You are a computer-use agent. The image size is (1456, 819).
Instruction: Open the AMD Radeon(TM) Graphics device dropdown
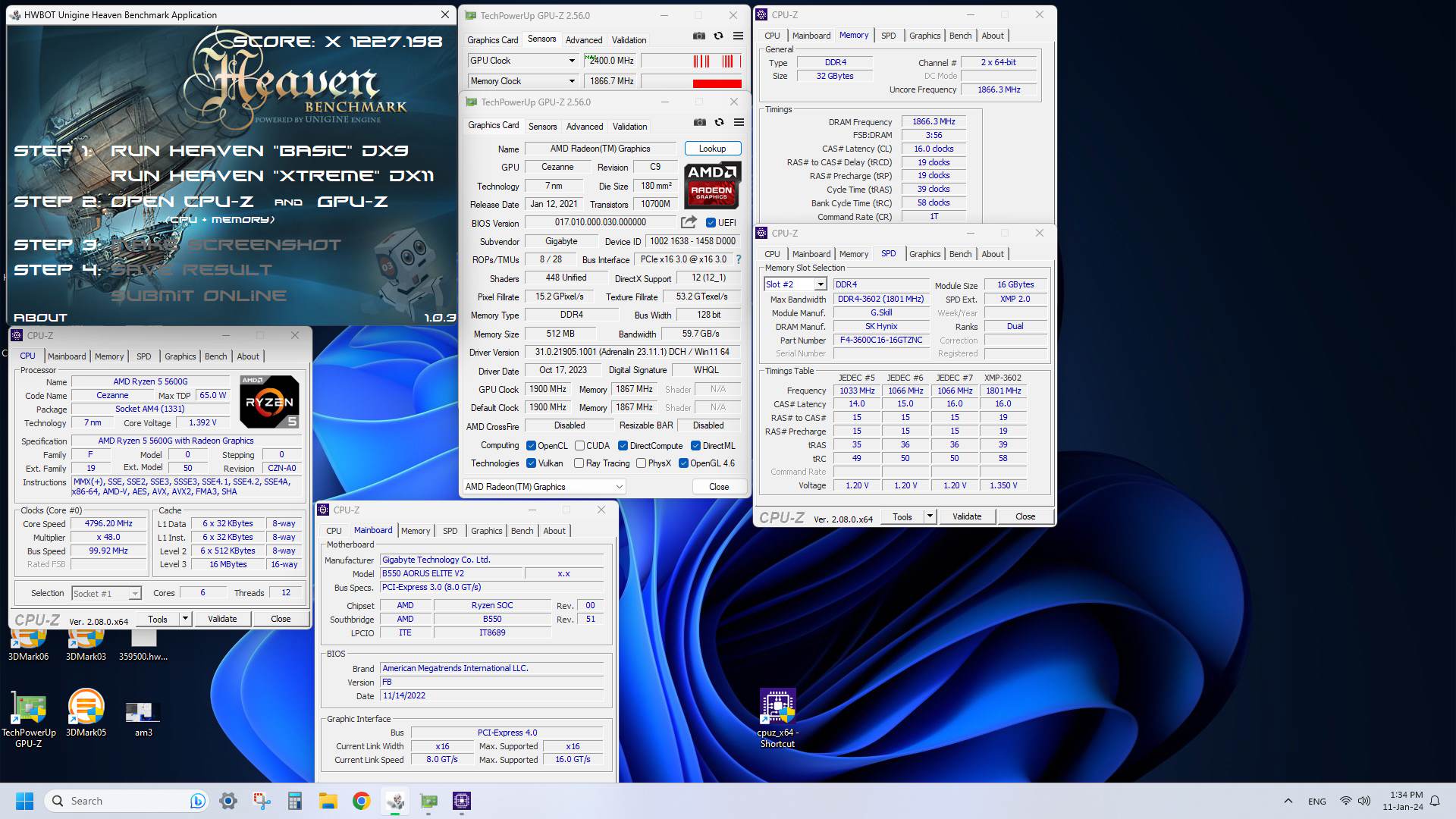tap(544, 487)
